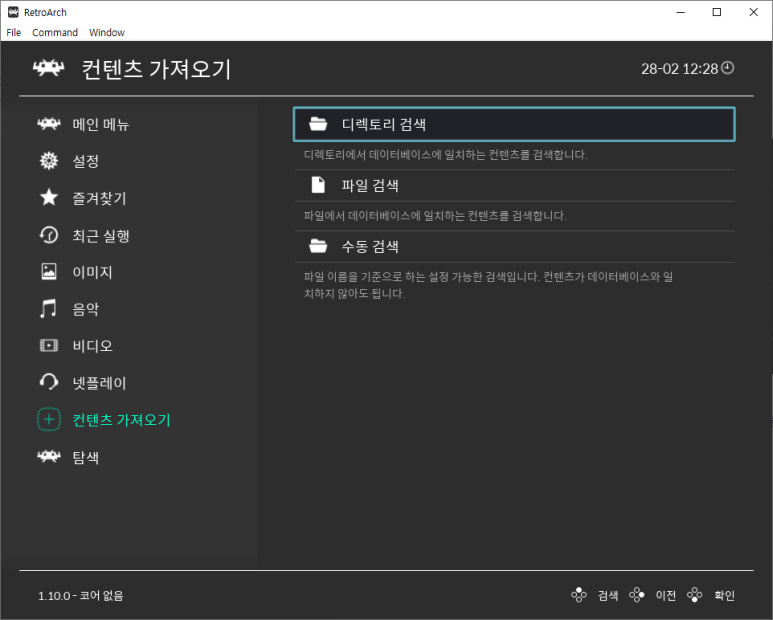The width and height of the screenshot is (773, 620).
Task: Click the plus icon beside 컨텐츠 가져오기
Action: (49, 419)
